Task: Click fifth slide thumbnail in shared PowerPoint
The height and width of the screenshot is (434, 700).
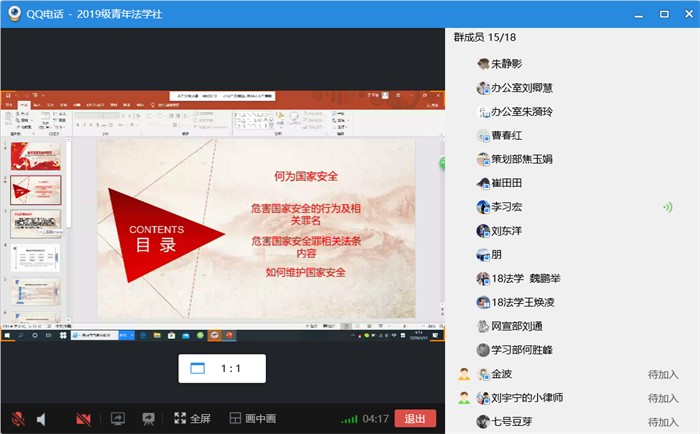Action: pyautogui.click(x=36, y=292)
